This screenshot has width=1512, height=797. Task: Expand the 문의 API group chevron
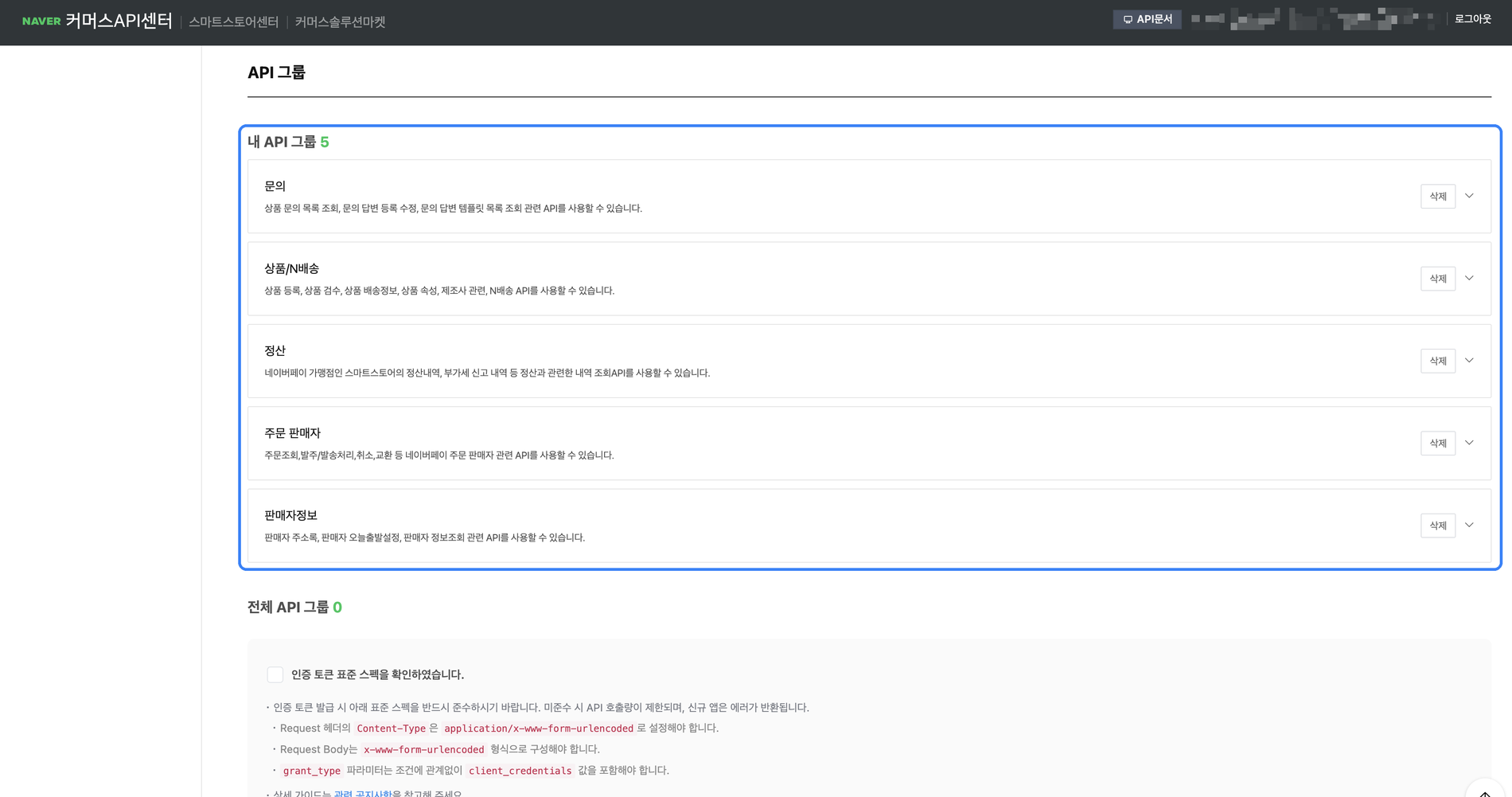(x=1469, y=196)
